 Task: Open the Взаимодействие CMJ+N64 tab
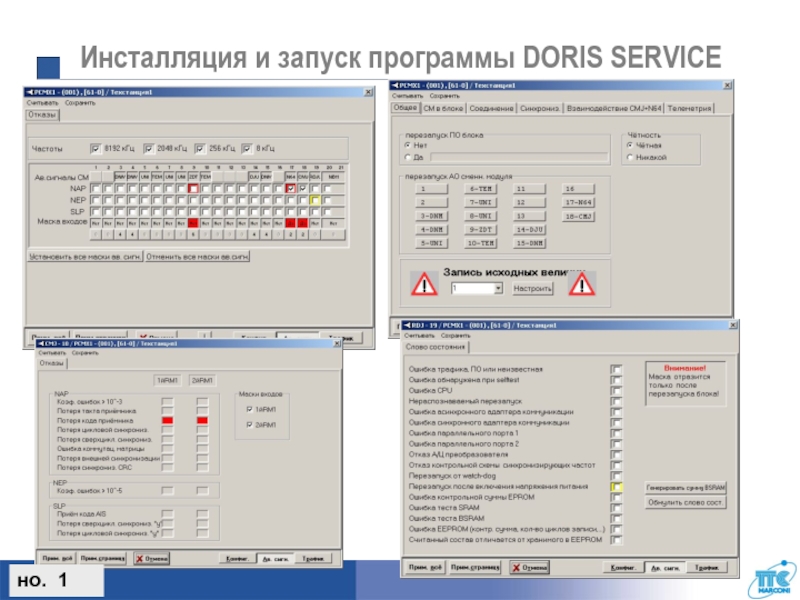614,108
